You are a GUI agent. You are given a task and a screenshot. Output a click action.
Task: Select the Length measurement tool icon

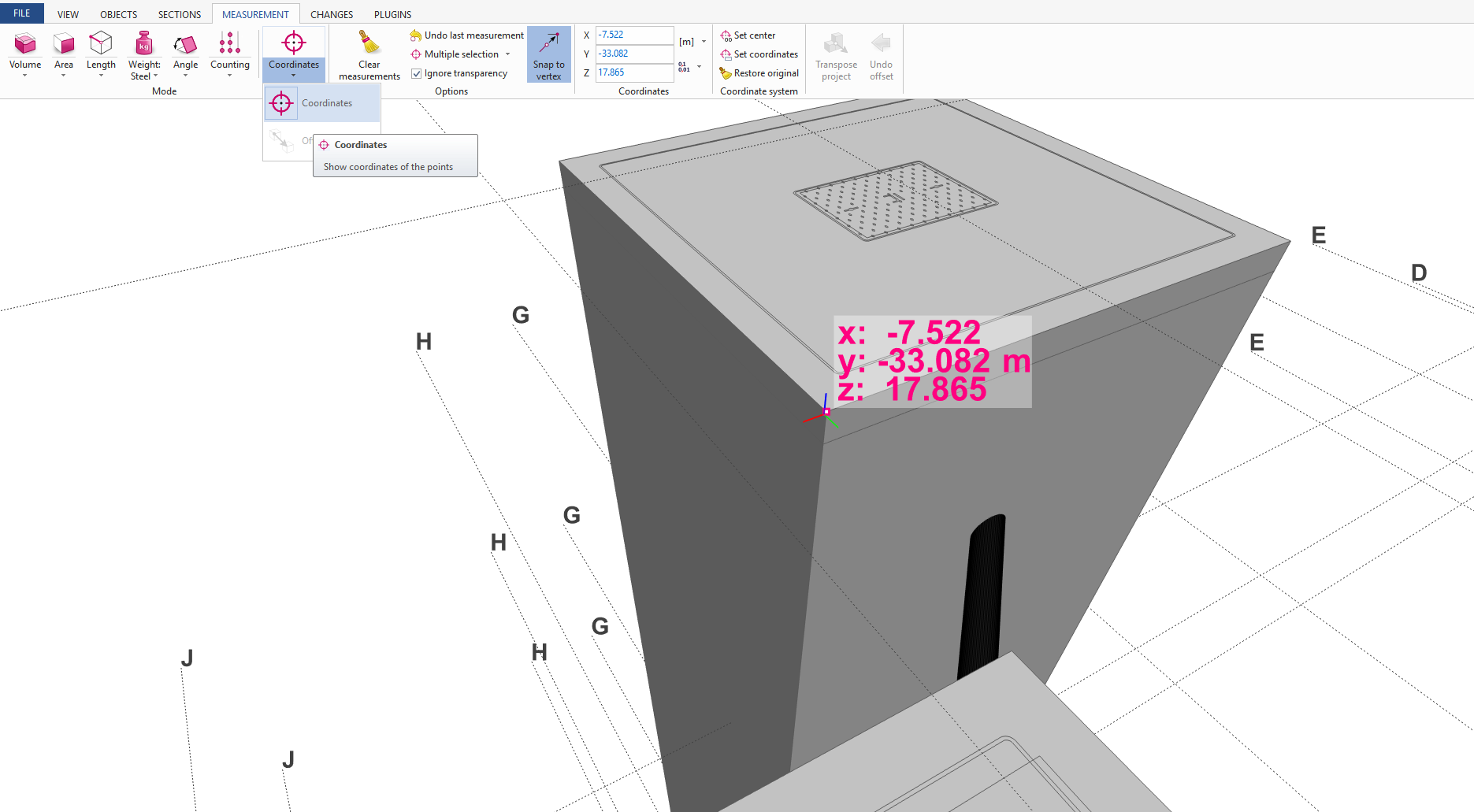click(x=101, y=43)
